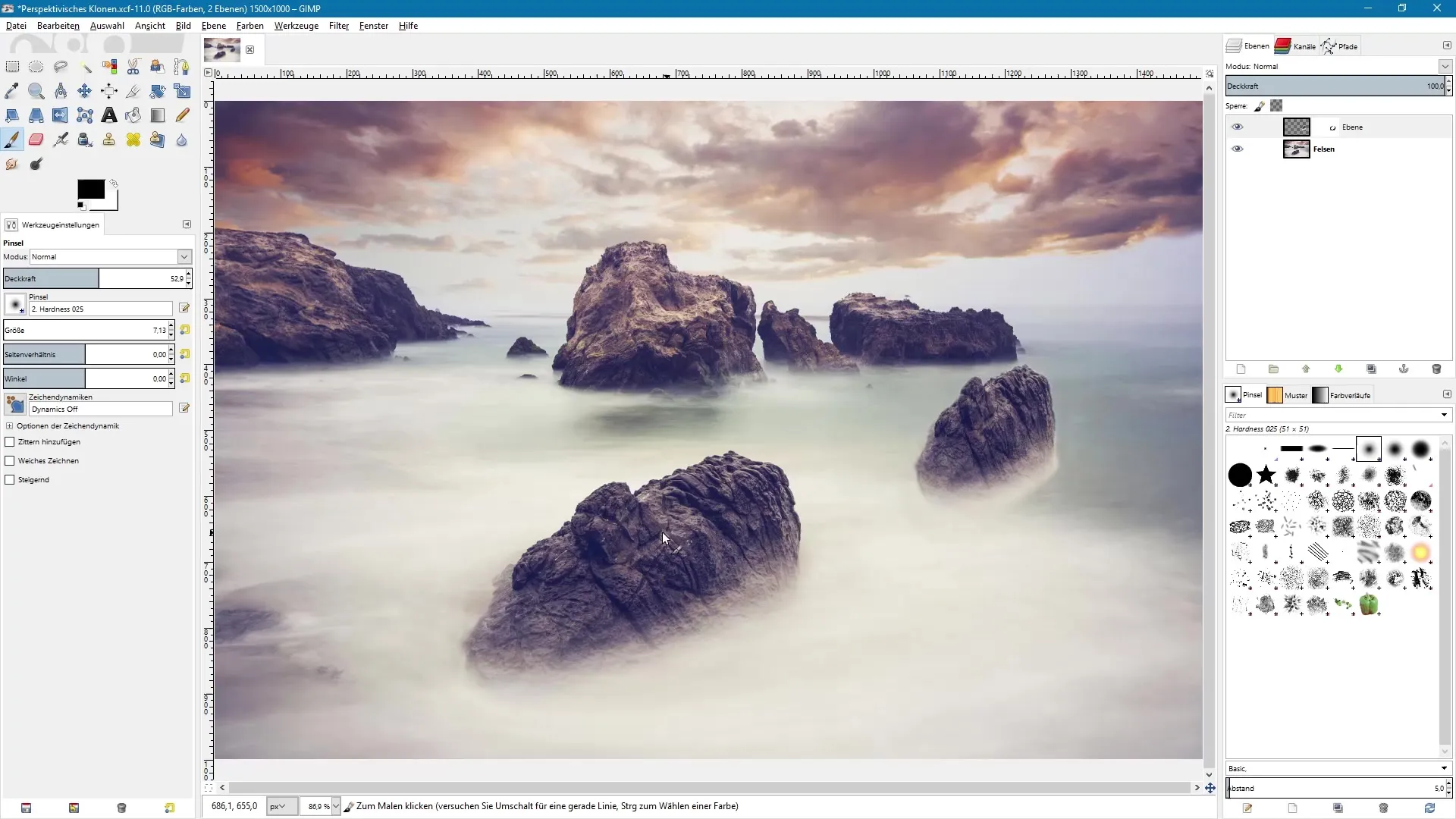Toggle Seitenverhältnis link button

point(184,355)
